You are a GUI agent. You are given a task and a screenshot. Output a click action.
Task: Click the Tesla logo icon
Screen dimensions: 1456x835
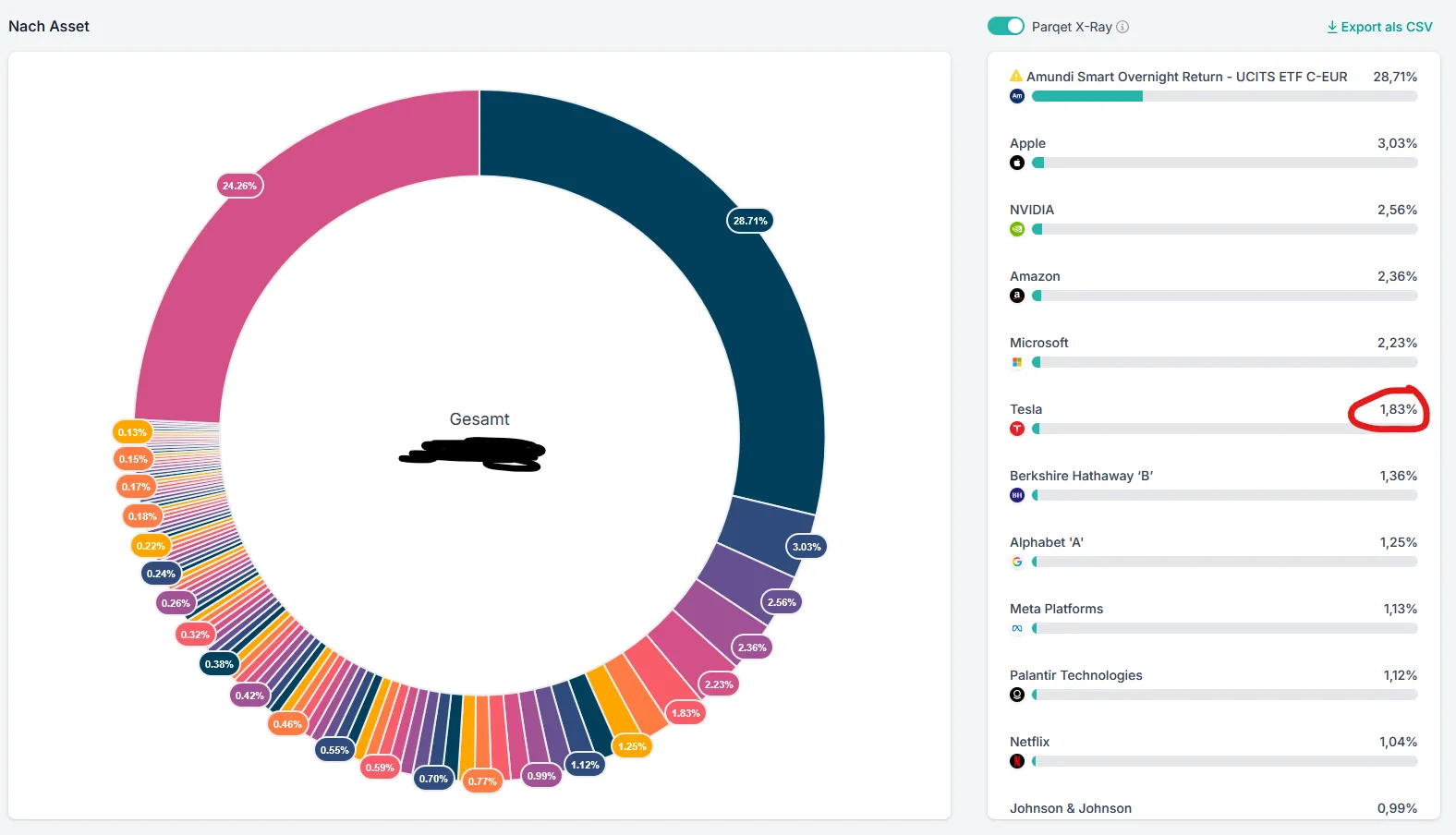pyautogui.click(x=1017, y=429)
